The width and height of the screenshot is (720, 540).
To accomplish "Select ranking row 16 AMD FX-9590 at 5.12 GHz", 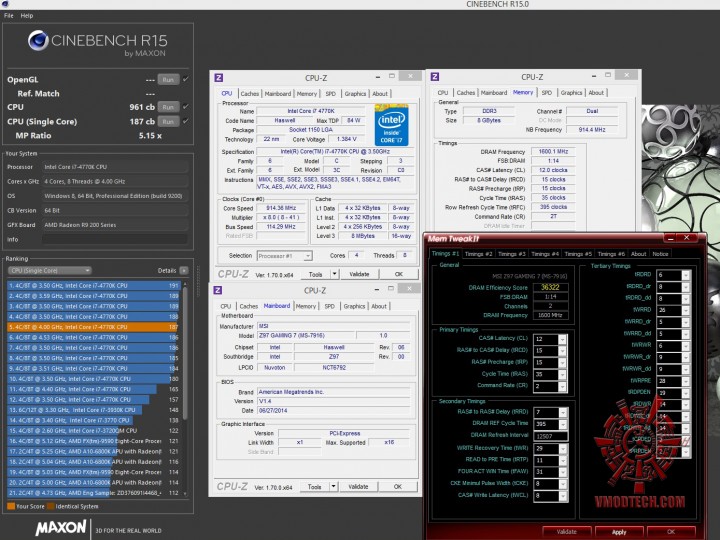I will (x=94, y=441).
